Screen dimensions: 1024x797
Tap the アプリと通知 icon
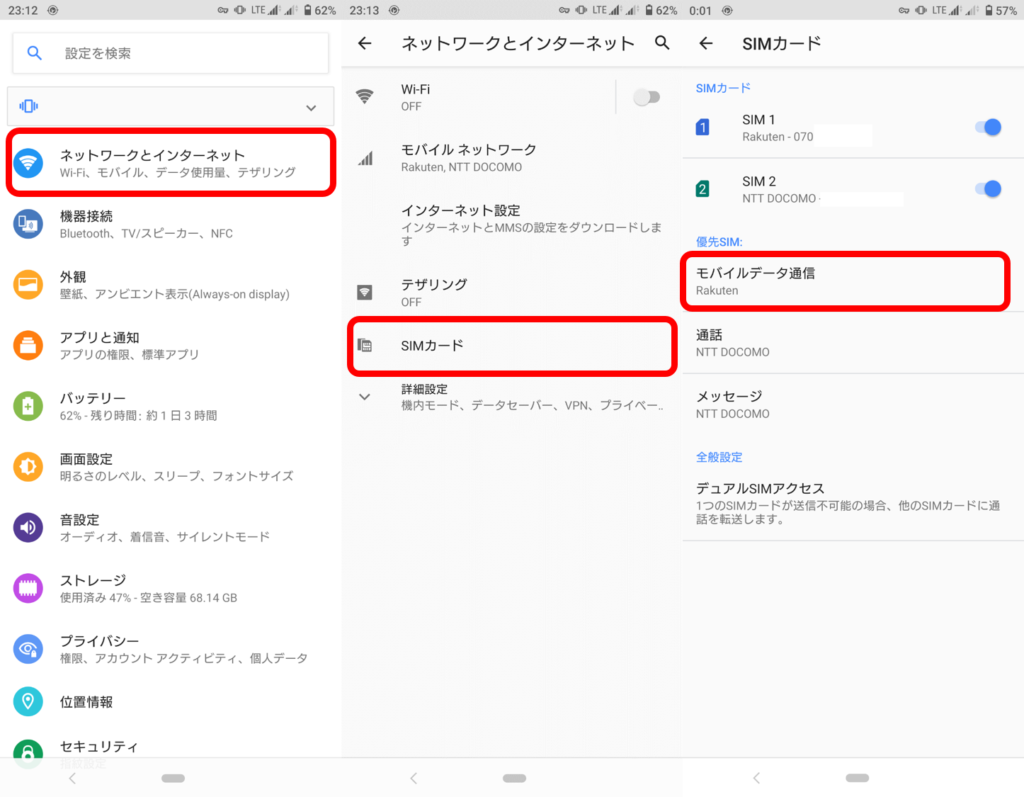[28, 346]
